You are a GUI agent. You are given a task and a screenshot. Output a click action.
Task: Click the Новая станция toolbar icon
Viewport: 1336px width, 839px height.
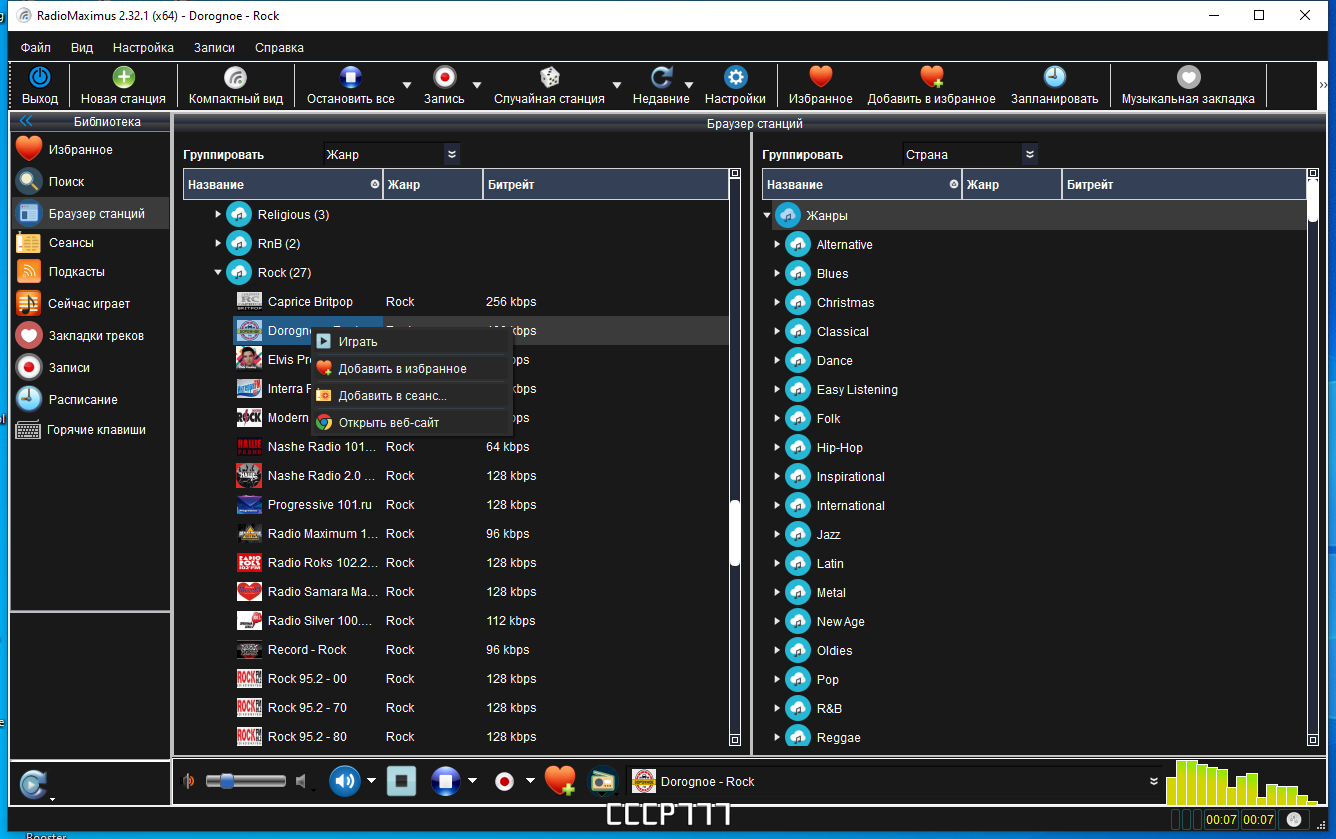tap(123, 78)
